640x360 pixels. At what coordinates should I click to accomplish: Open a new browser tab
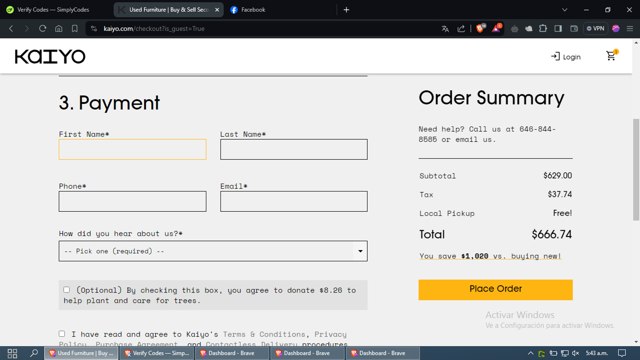point(346,10)
